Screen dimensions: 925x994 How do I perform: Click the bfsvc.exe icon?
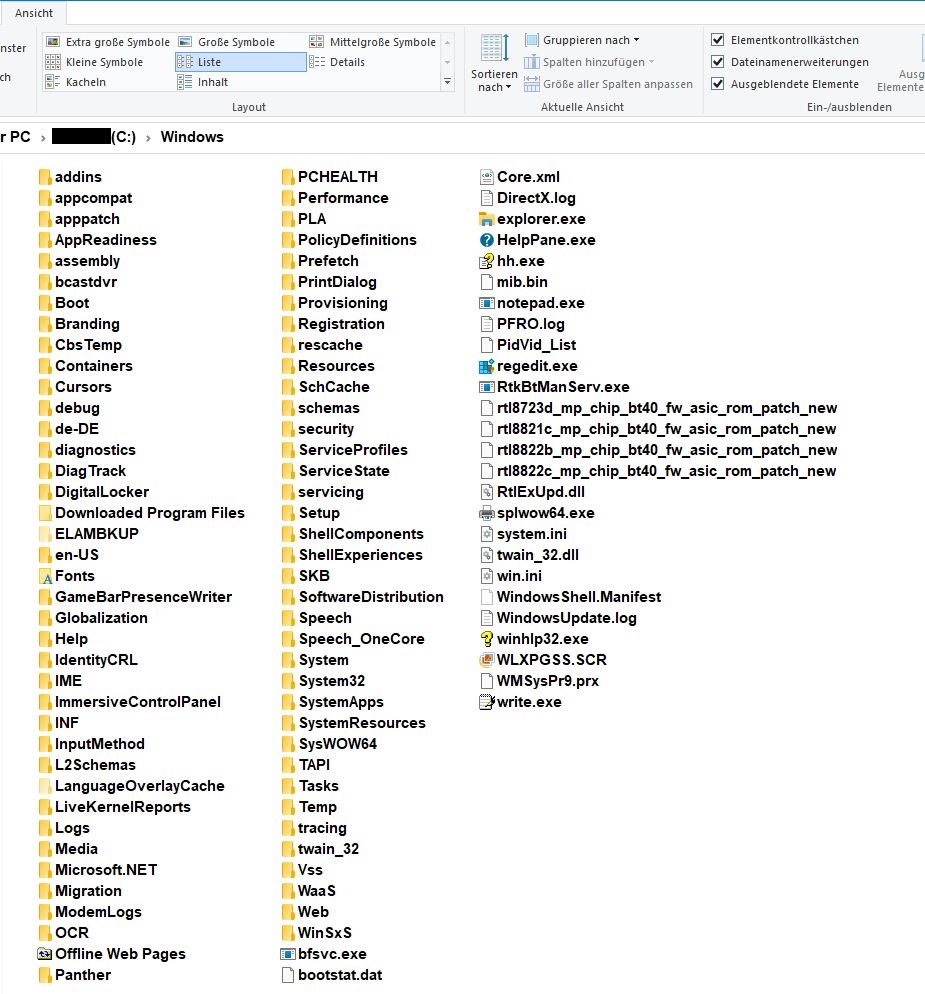tap(288, 954)
